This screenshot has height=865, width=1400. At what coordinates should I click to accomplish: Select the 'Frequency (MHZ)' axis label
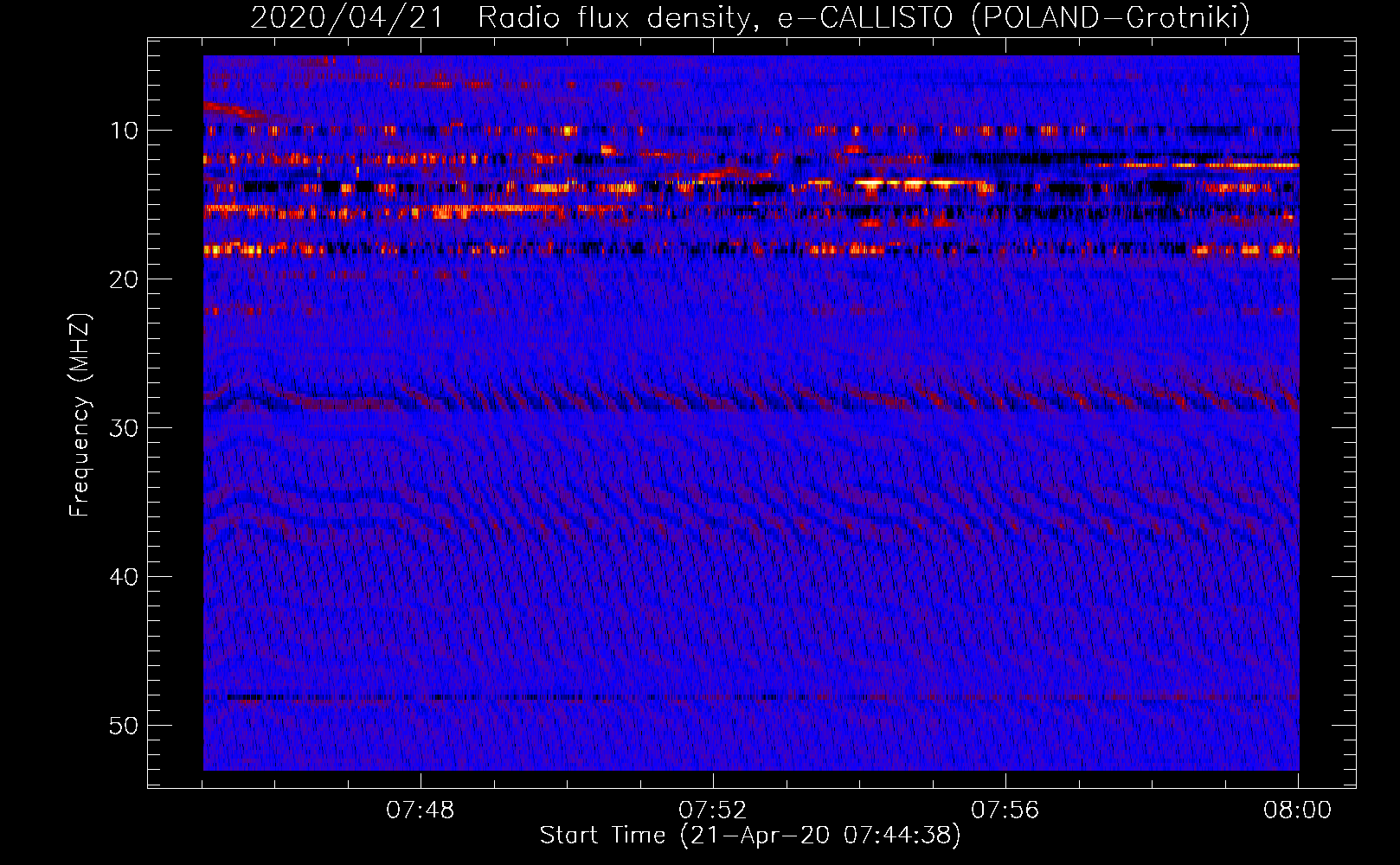tap(80, 415)
